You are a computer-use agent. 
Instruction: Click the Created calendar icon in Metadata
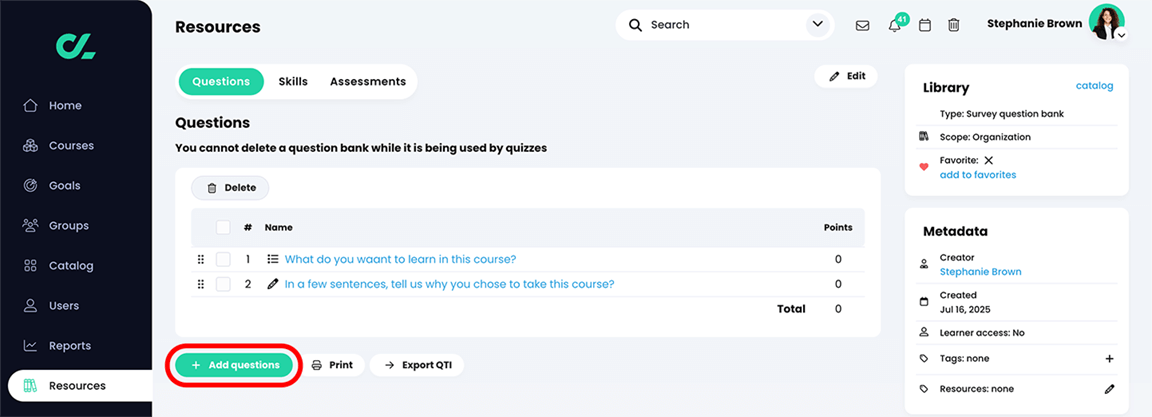(924, 301)
